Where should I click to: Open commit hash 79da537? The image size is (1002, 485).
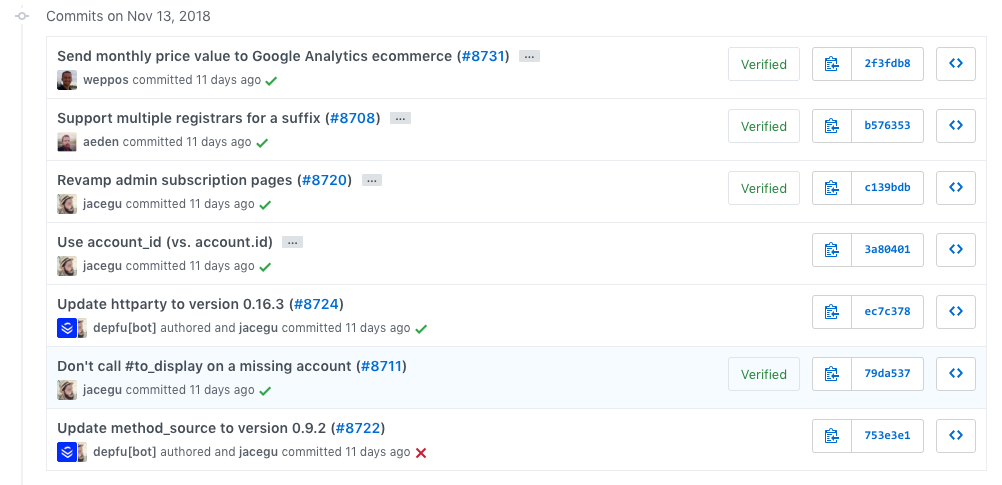887,374
